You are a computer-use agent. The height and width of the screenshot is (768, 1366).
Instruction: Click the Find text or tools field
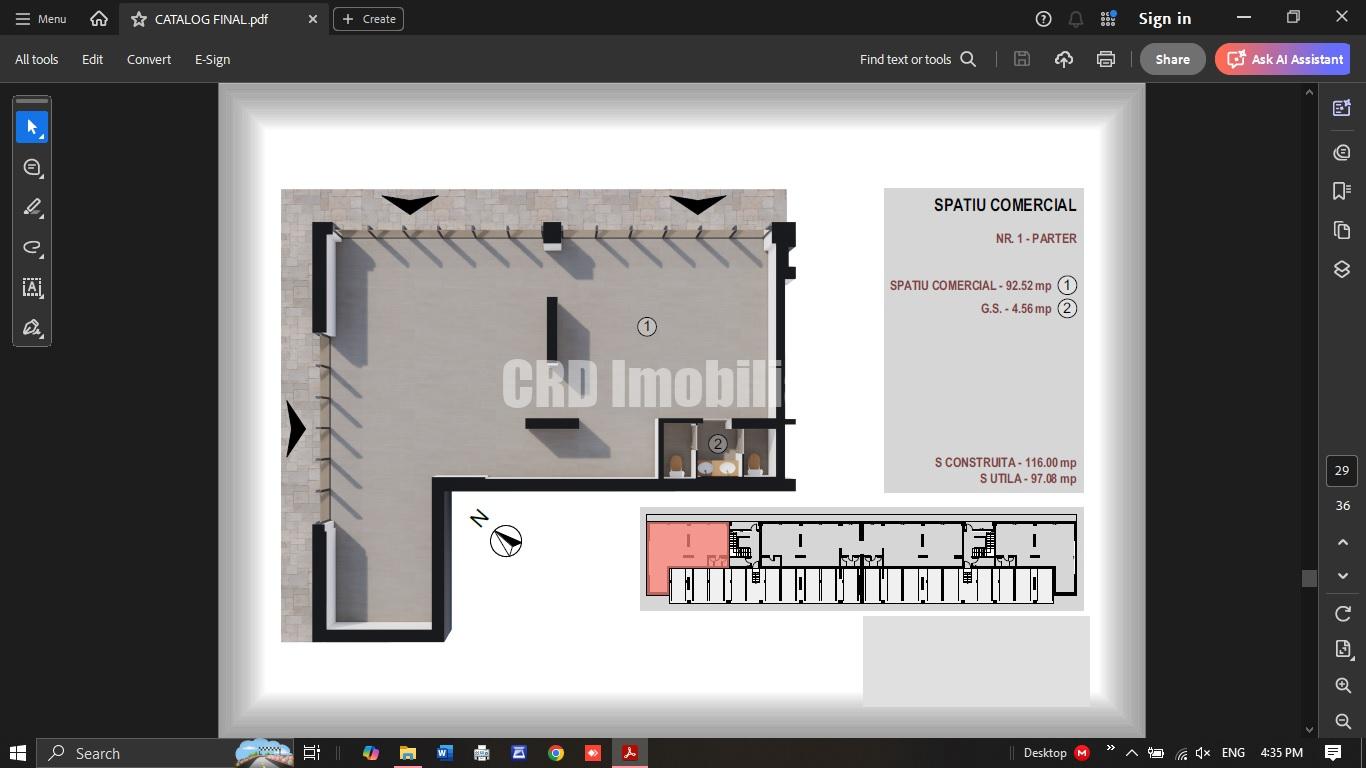[x=916, y=60]
